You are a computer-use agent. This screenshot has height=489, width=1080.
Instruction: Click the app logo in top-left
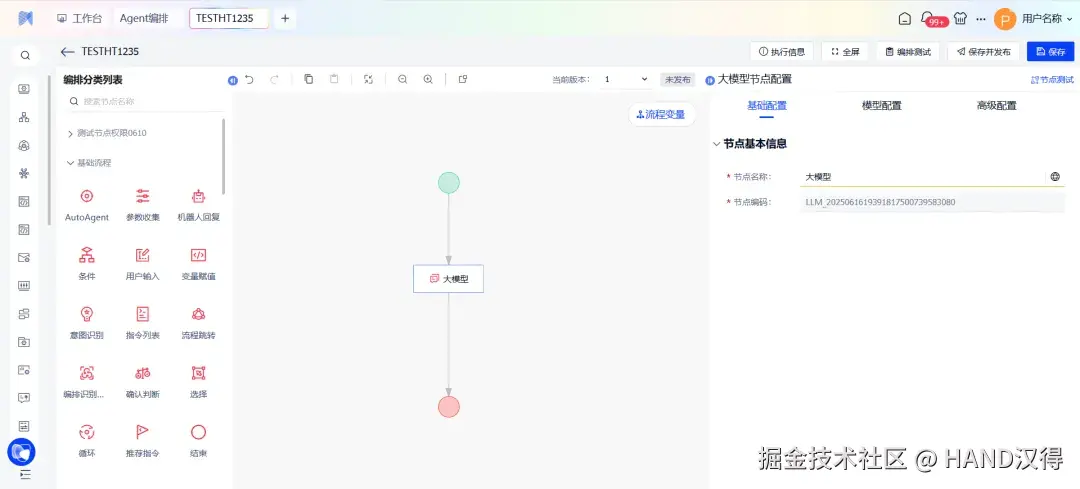25,19
